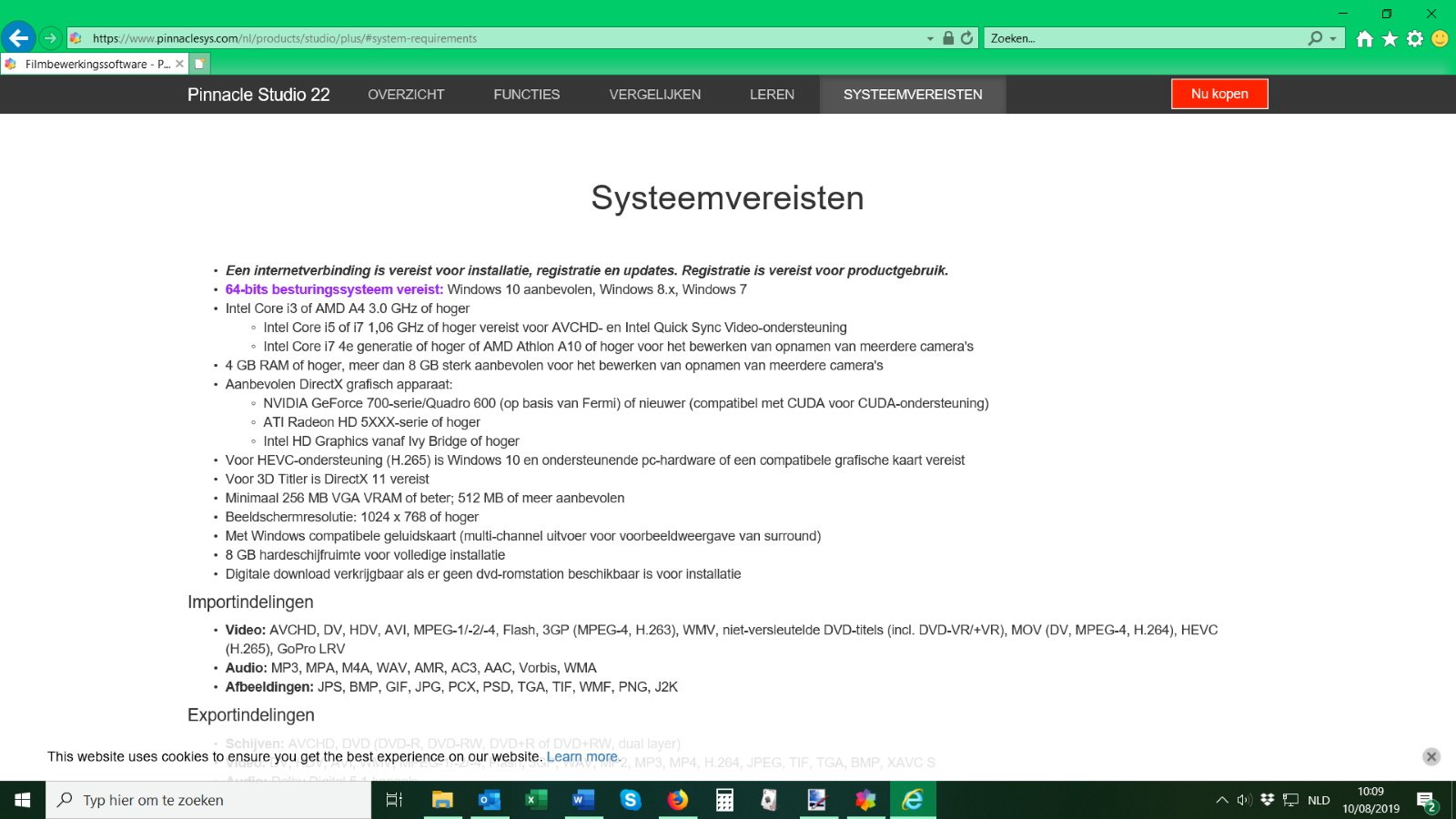1456x819 pixels.
Task: Open Outlook from the taskbar
Action: coord(490,800)
